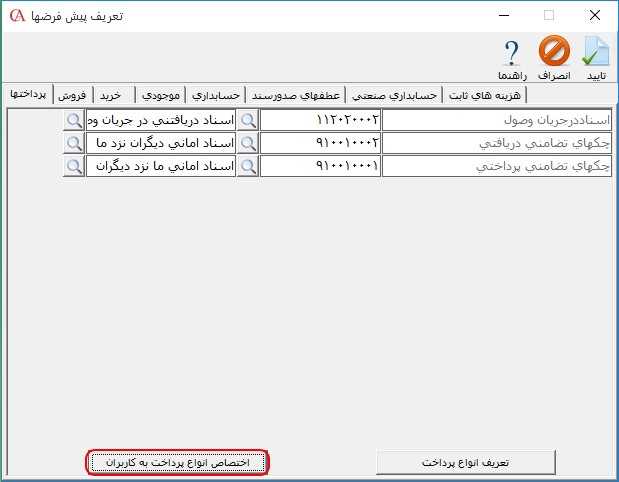Image resolution: width=619 pixels, height=482 pixels.
Task: Open the موجودي tab
Action: click(160, 94)
